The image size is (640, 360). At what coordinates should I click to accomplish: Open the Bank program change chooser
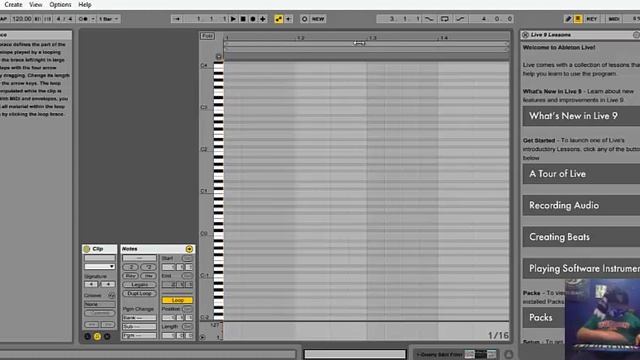coord(140,318)
